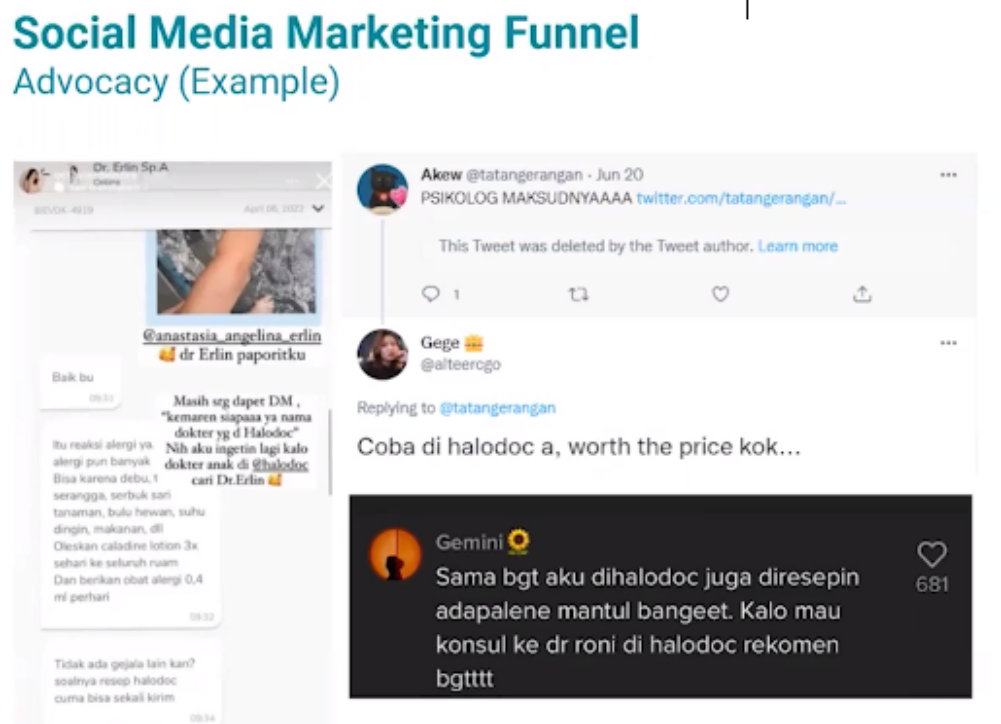The image size is (1001, 724).
Task: Like Gemini's comment with the heart icon
Action: [931, 554]
